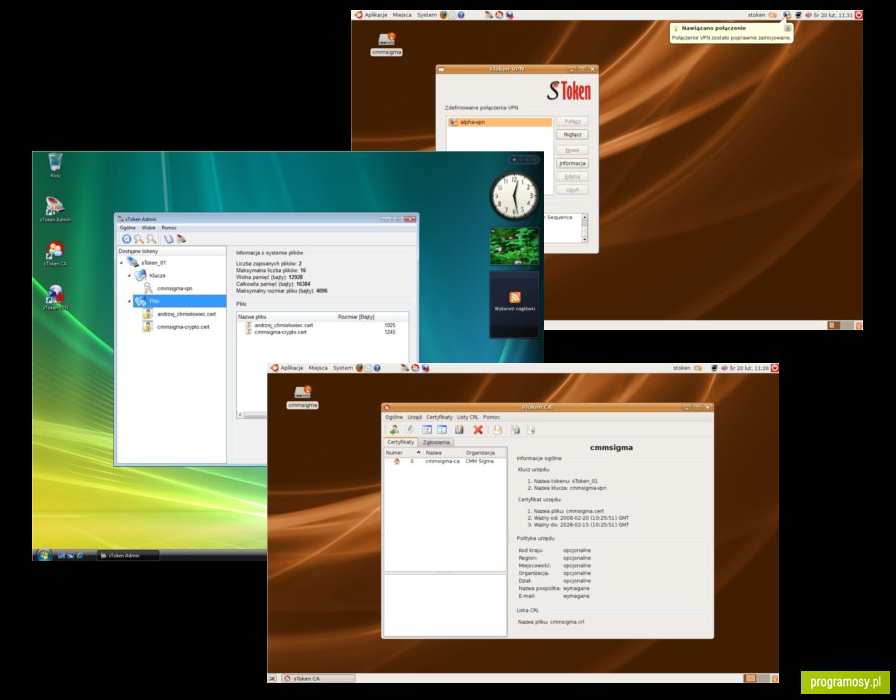Click the Windows Vista Start orb

click(x=43, y=555)
